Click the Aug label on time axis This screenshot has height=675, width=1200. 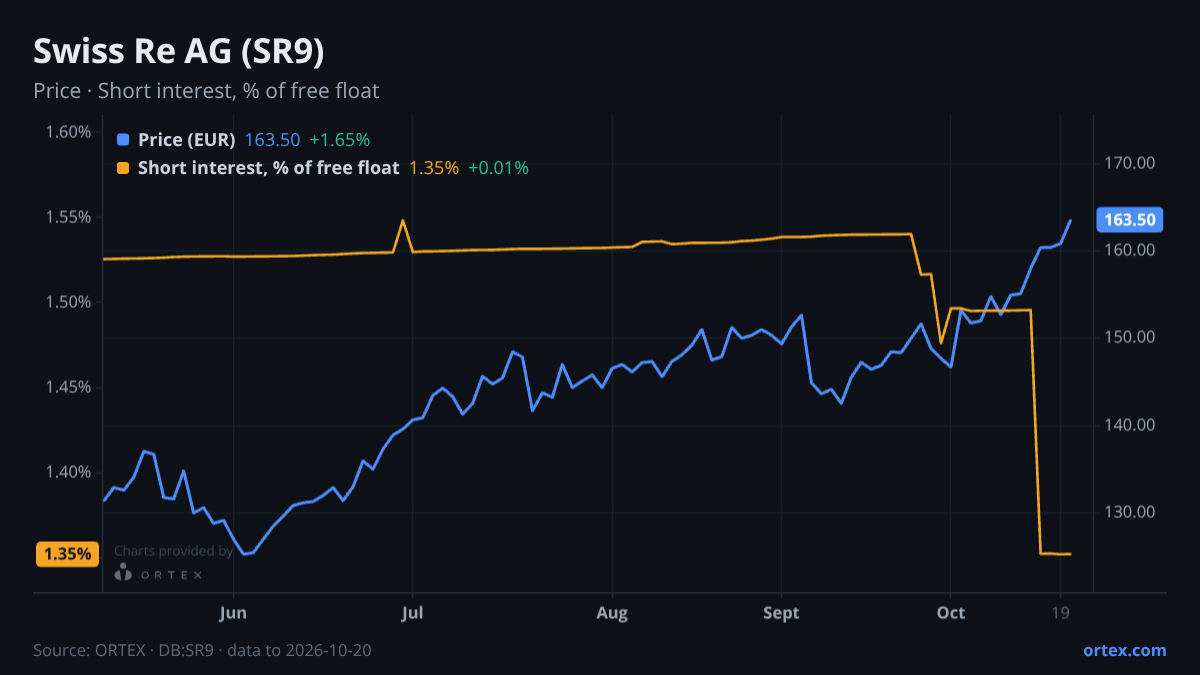pyautogui.click(x=613, y=613)
